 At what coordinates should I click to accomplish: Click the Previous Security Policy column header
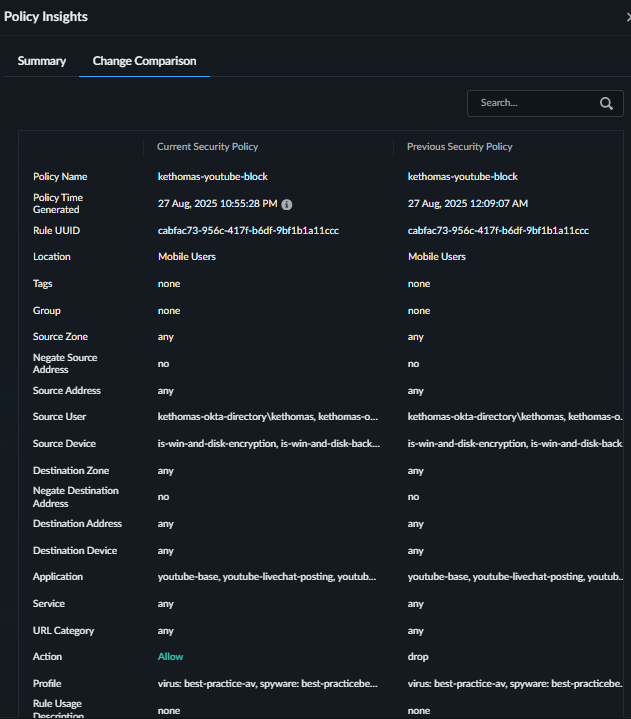460,147
